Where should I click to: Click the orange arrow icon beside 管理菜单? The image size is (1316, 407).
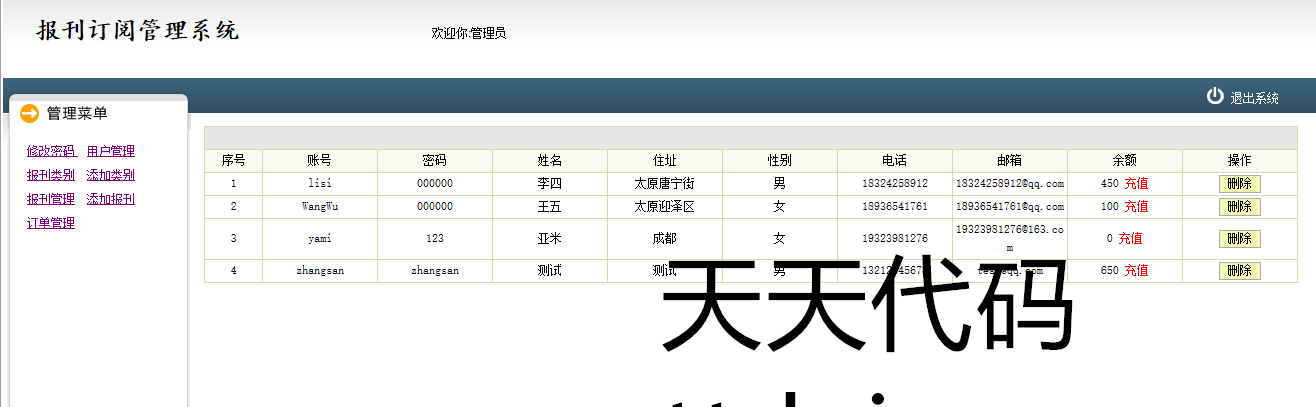[29, 114]
